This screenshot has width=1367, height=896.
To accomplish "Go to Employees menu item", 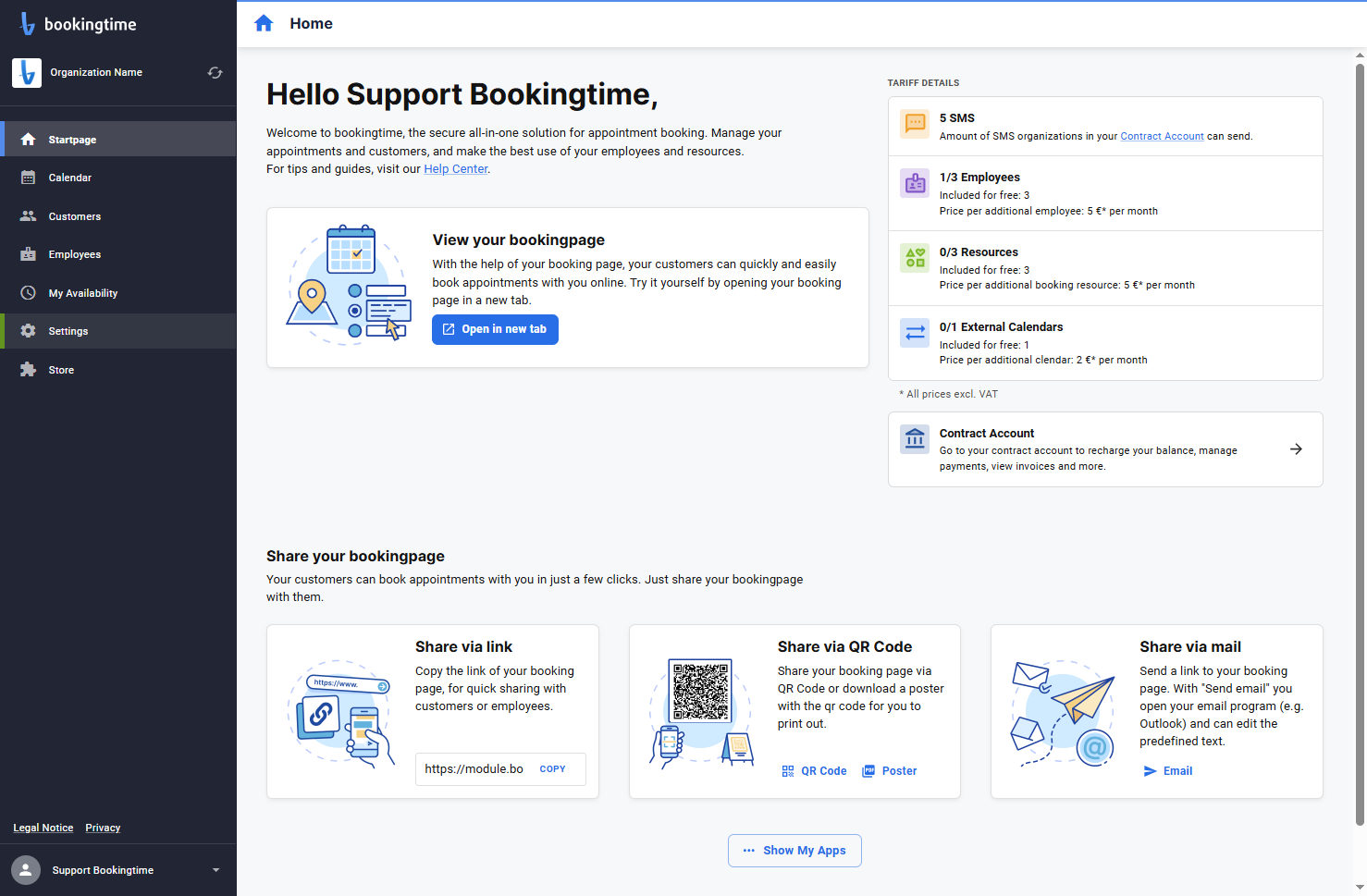I will 118,254.
